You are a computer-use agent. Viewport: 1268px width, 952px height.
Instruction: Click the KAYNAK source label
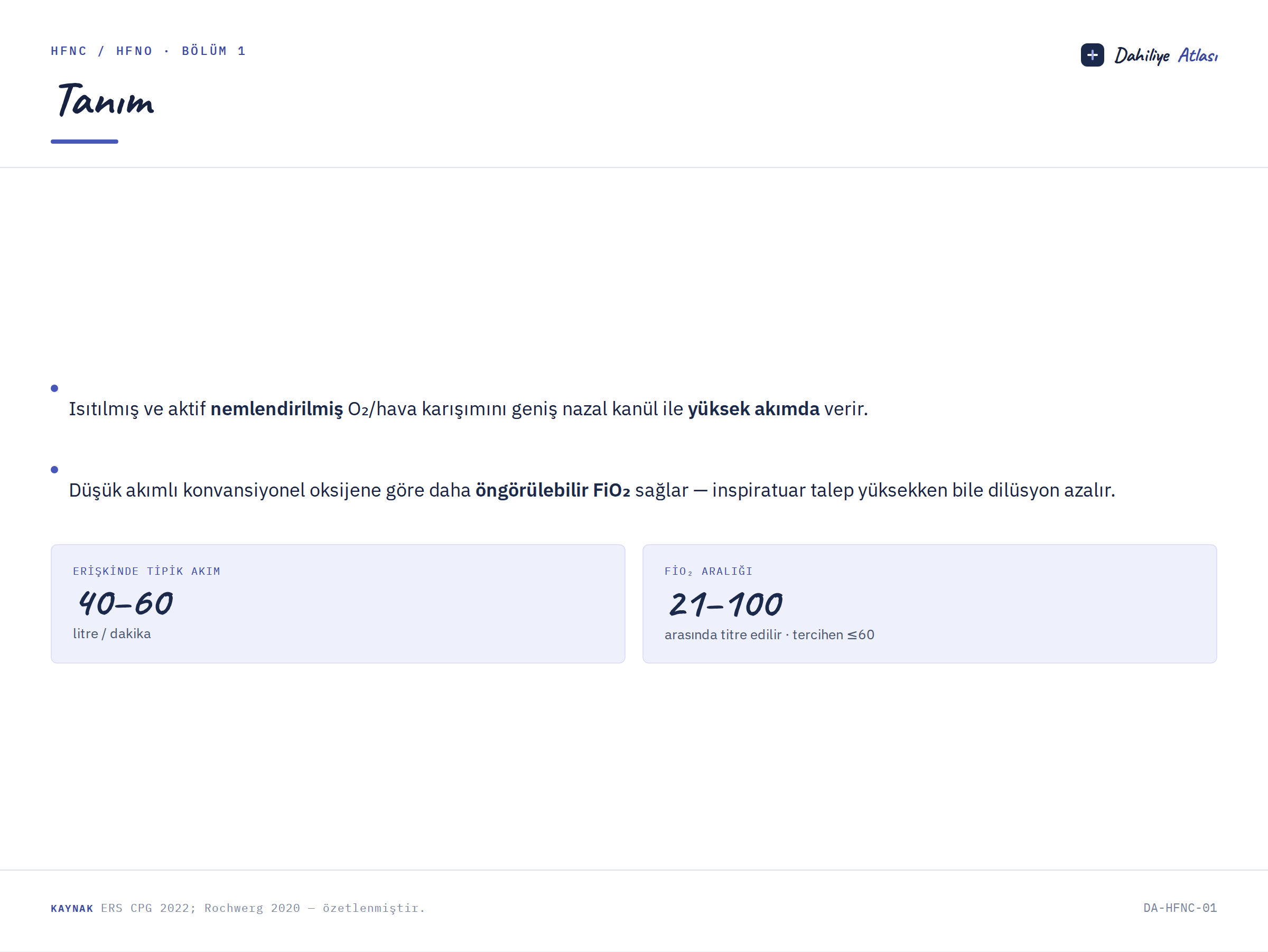[72, 909]
